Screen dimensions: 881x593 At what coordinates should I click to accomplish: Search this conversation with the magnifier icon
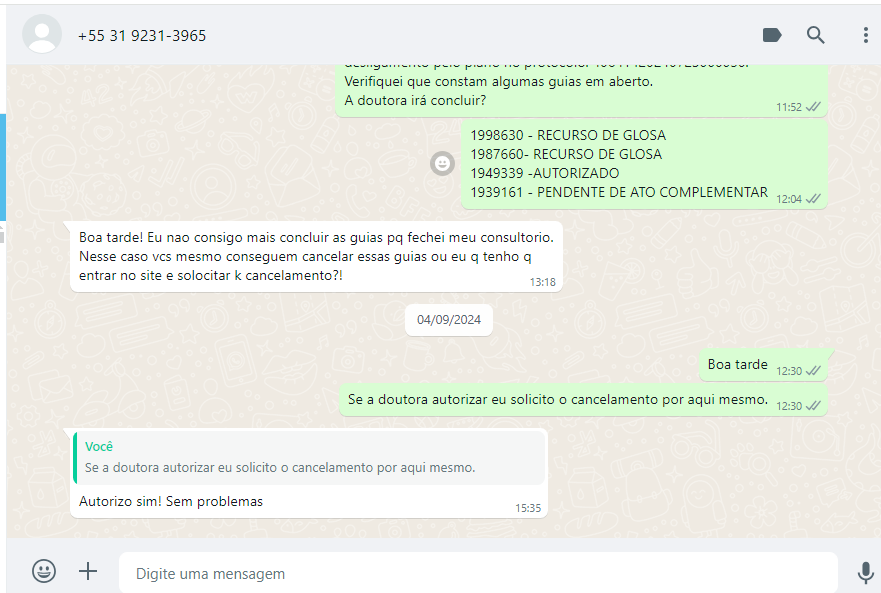[x=815, y=35]
